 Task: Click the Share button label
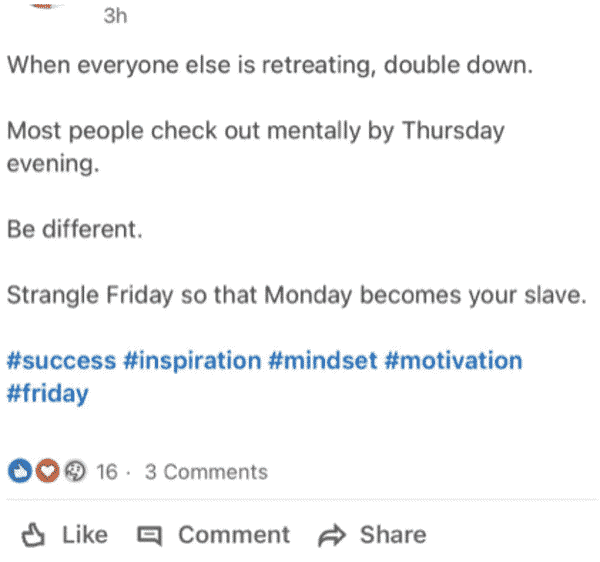click(393, 534)
